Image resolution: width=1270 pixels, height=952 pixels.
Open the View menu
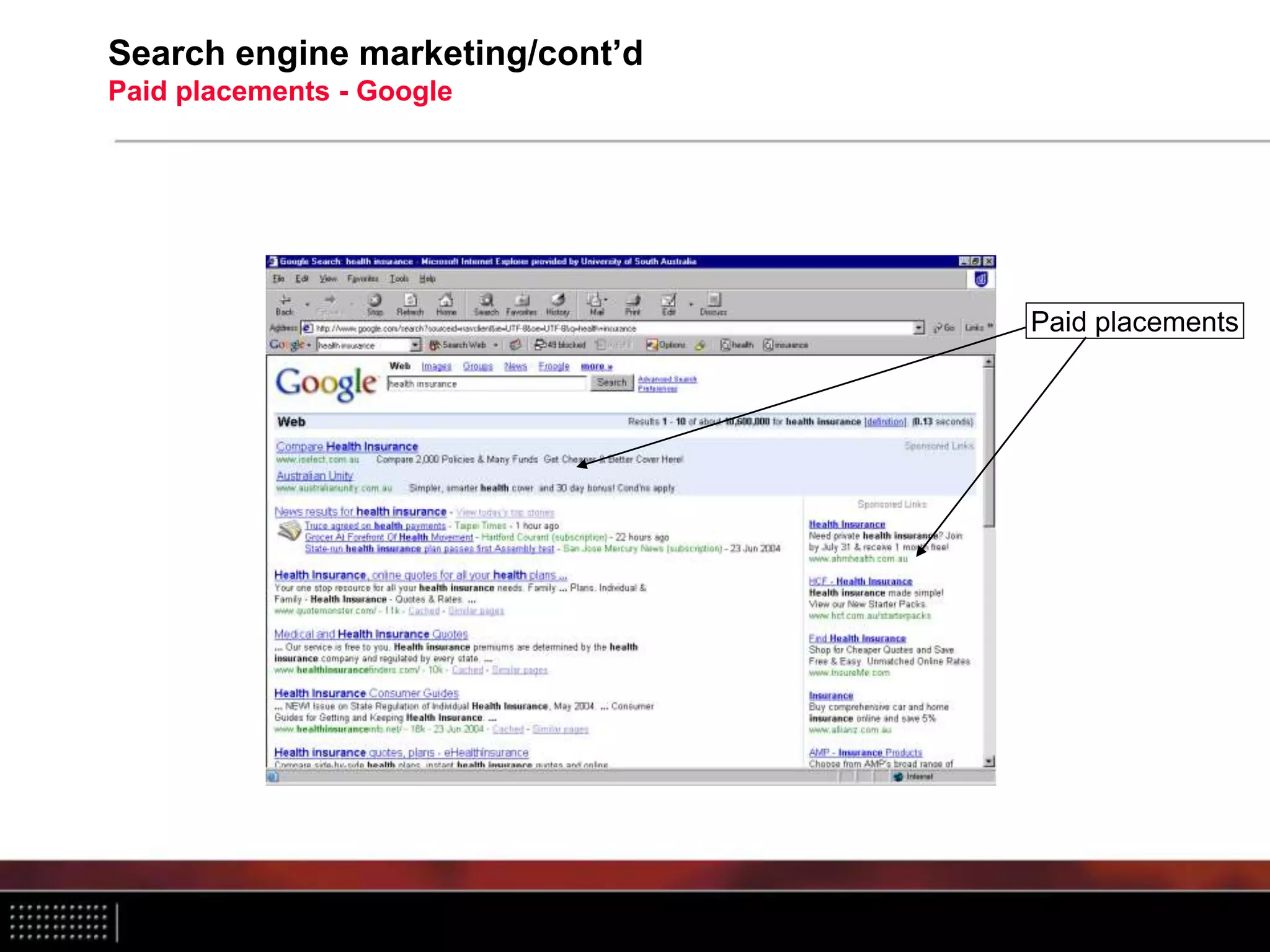tap(328, 279)
